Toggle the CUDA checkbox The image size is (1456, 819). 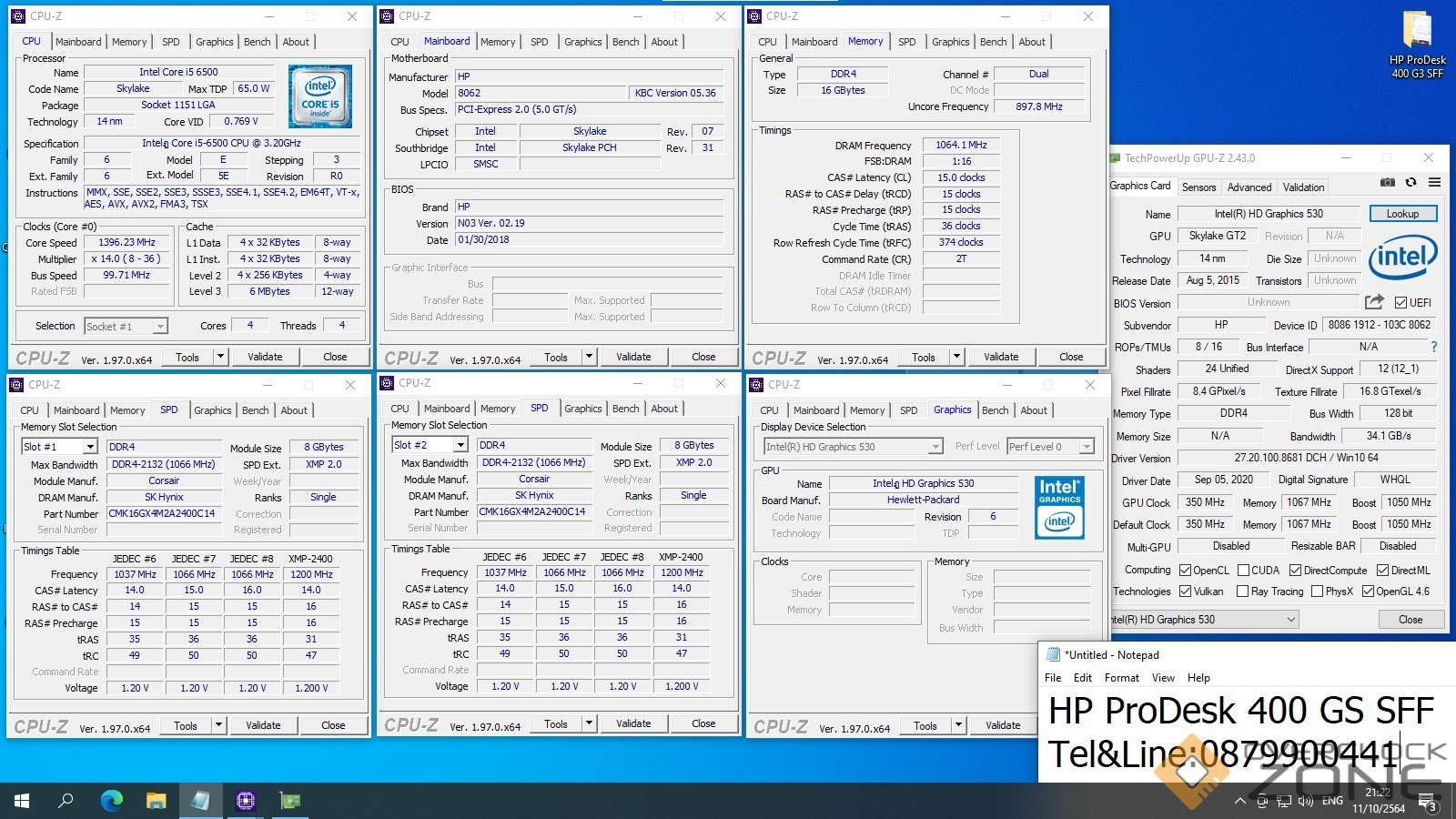(1243, 571)
